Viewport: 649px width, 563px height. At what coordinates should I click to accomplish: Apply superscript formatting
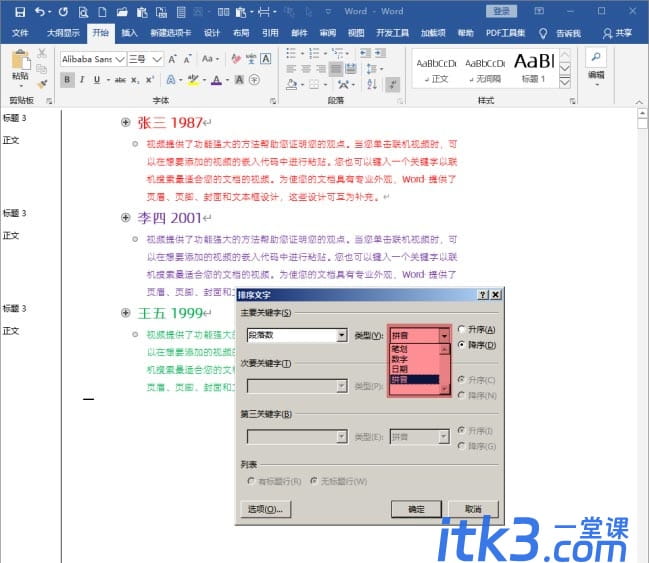pyautogui.click(x=149, y=79)
